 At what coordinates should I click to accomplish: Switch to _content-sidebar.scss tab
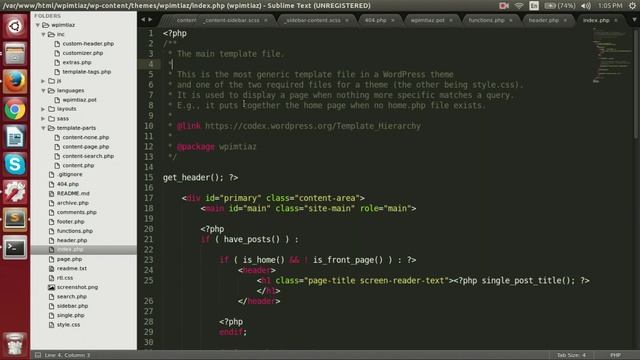coord(231,20)
